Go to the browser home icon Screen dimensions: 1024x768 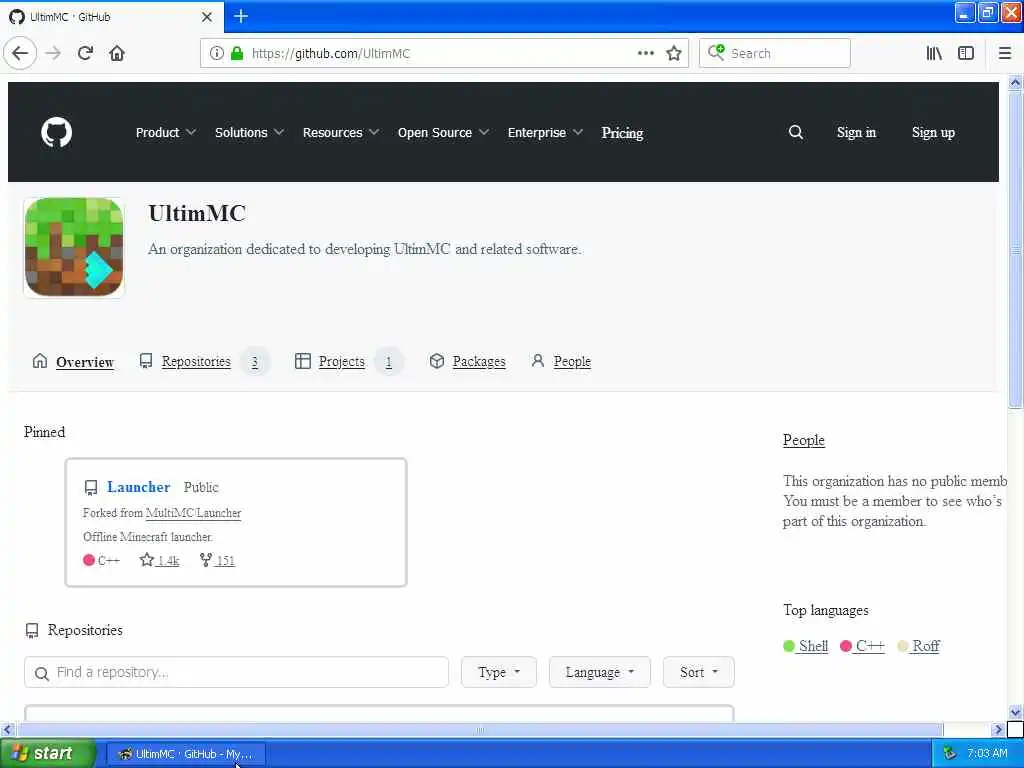(x=117, y=53)
